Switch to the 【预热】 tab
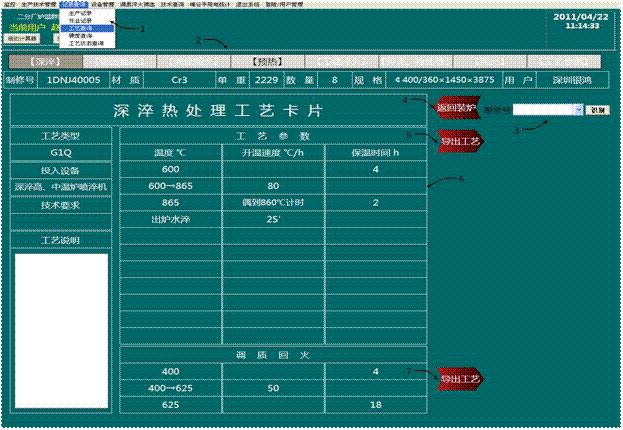This screenshot has width=623, height=430. [x=265, y=62]
